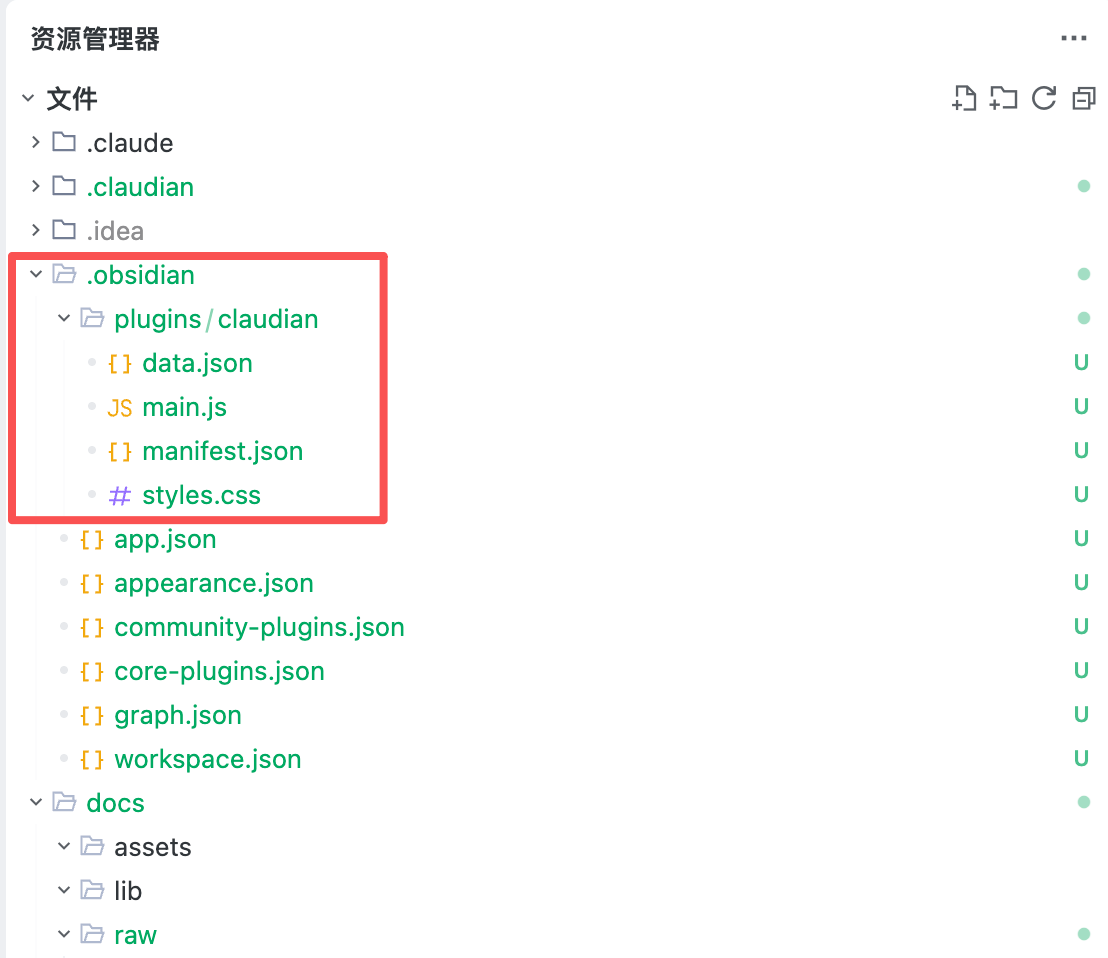Collapse all folders in explorer
Viewport: 1108px width, 958px height.
pos(1083,98)
